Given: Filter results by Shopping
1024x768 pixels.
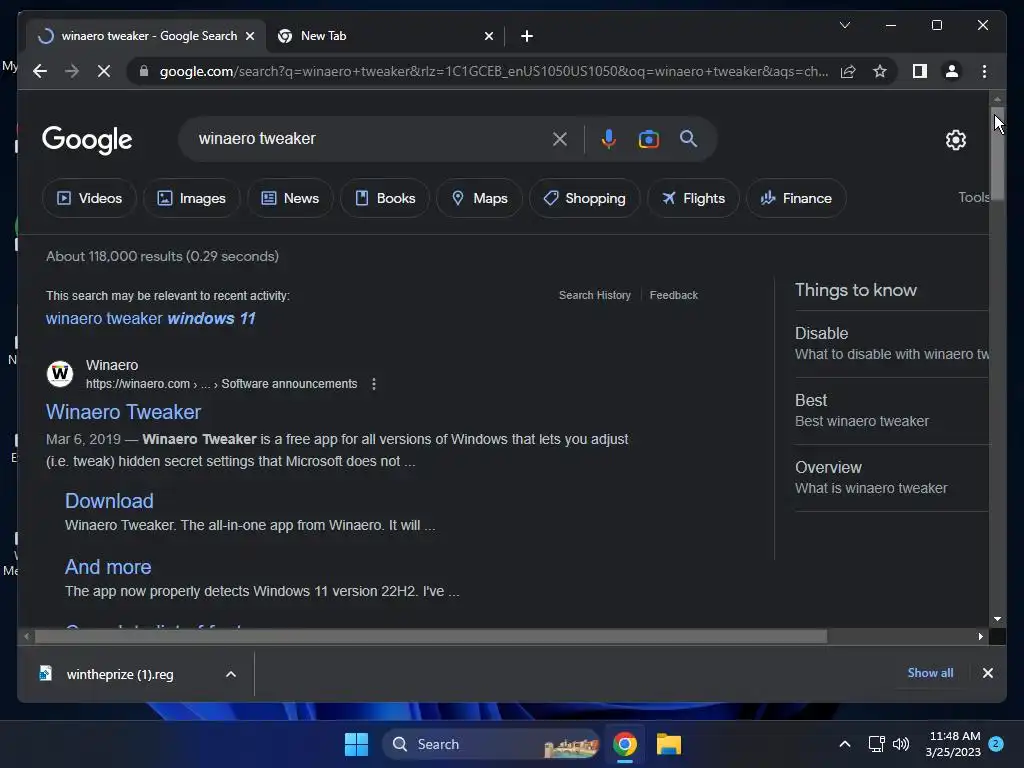Looking at the screenshot, I should [x=584, y=199].
